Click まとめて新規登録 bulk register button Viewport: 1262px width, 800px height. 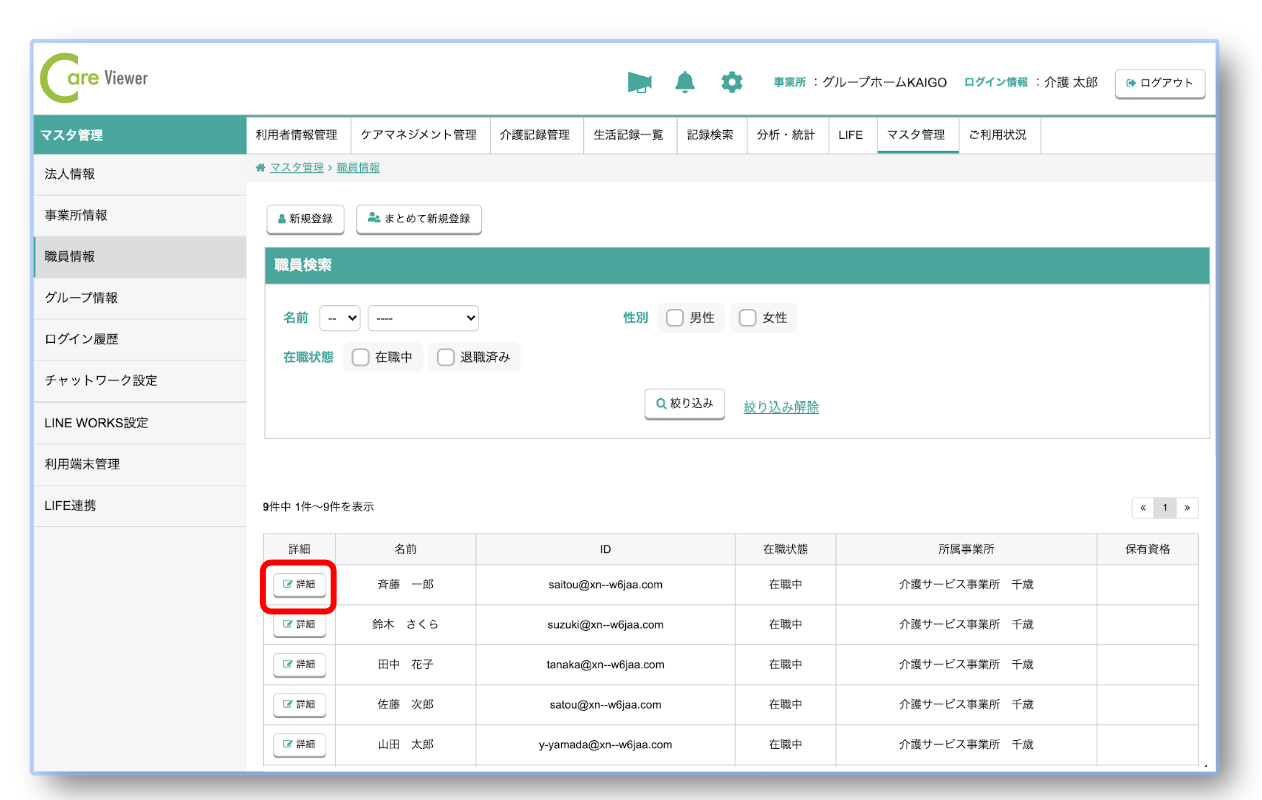point(419,219)
